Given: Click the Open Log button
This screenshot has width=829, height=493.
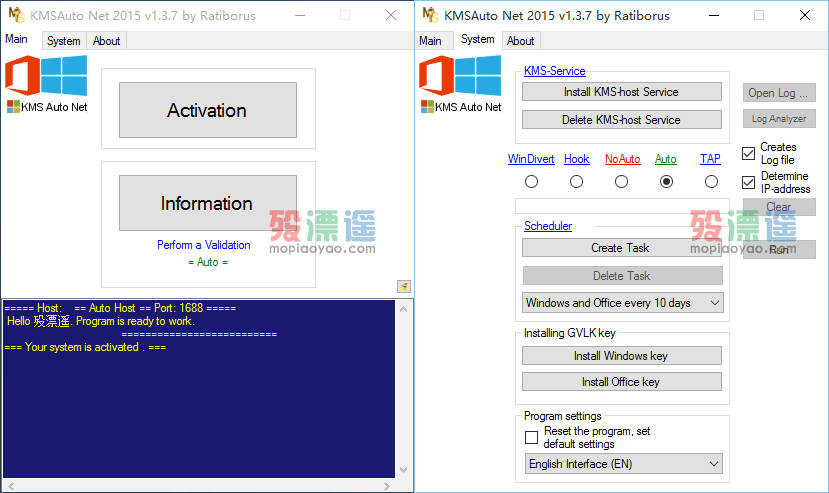Looking at the screenshot, I should (x=779, y=93).
